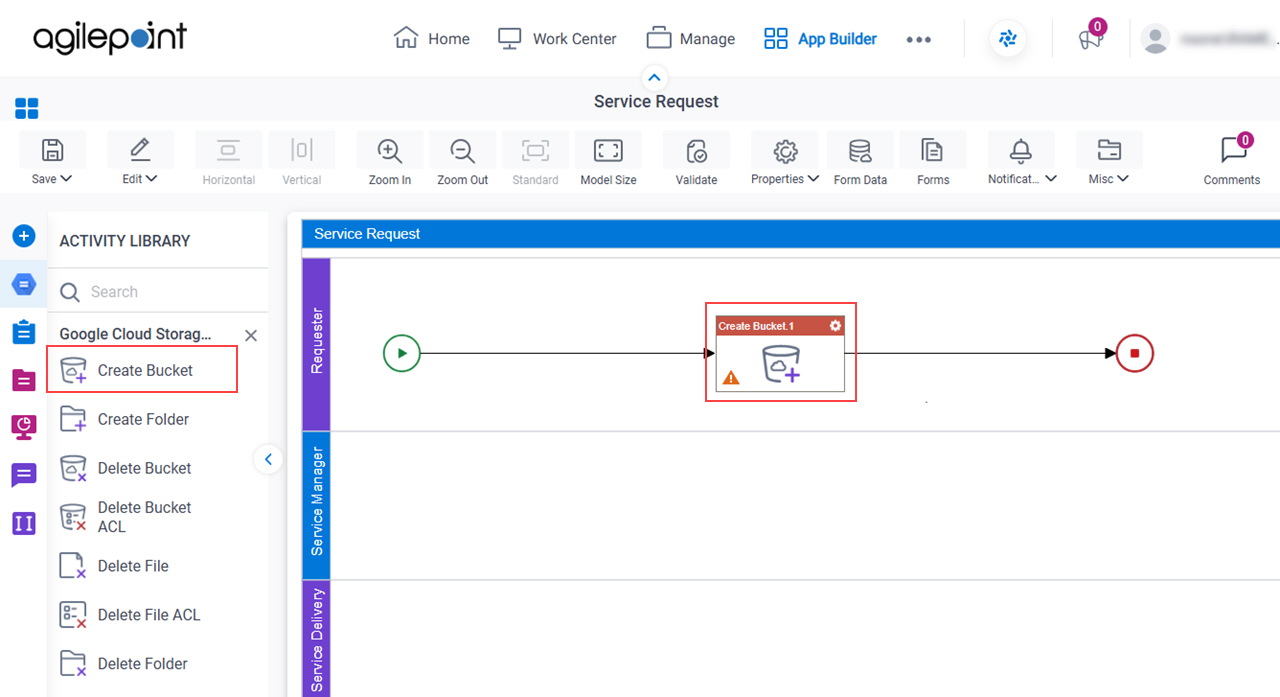Click the agilepoint logo

(x=110, y=38)
